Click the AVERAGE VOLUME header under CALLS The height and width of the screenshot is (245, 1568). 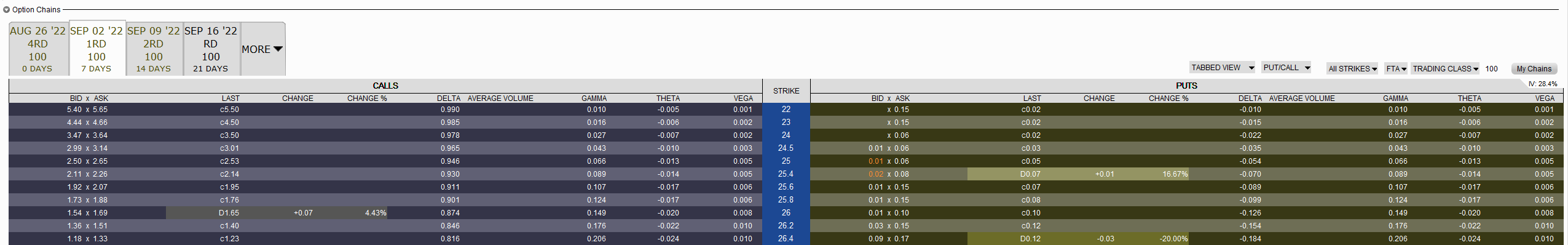tap(500, 98)
